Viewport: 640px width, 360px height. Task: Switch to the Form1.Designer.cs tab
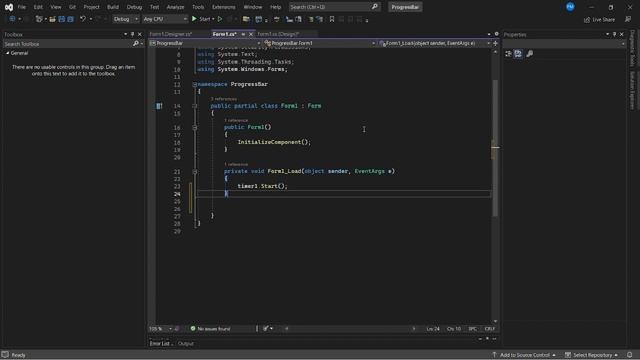(x=171, y=34)
